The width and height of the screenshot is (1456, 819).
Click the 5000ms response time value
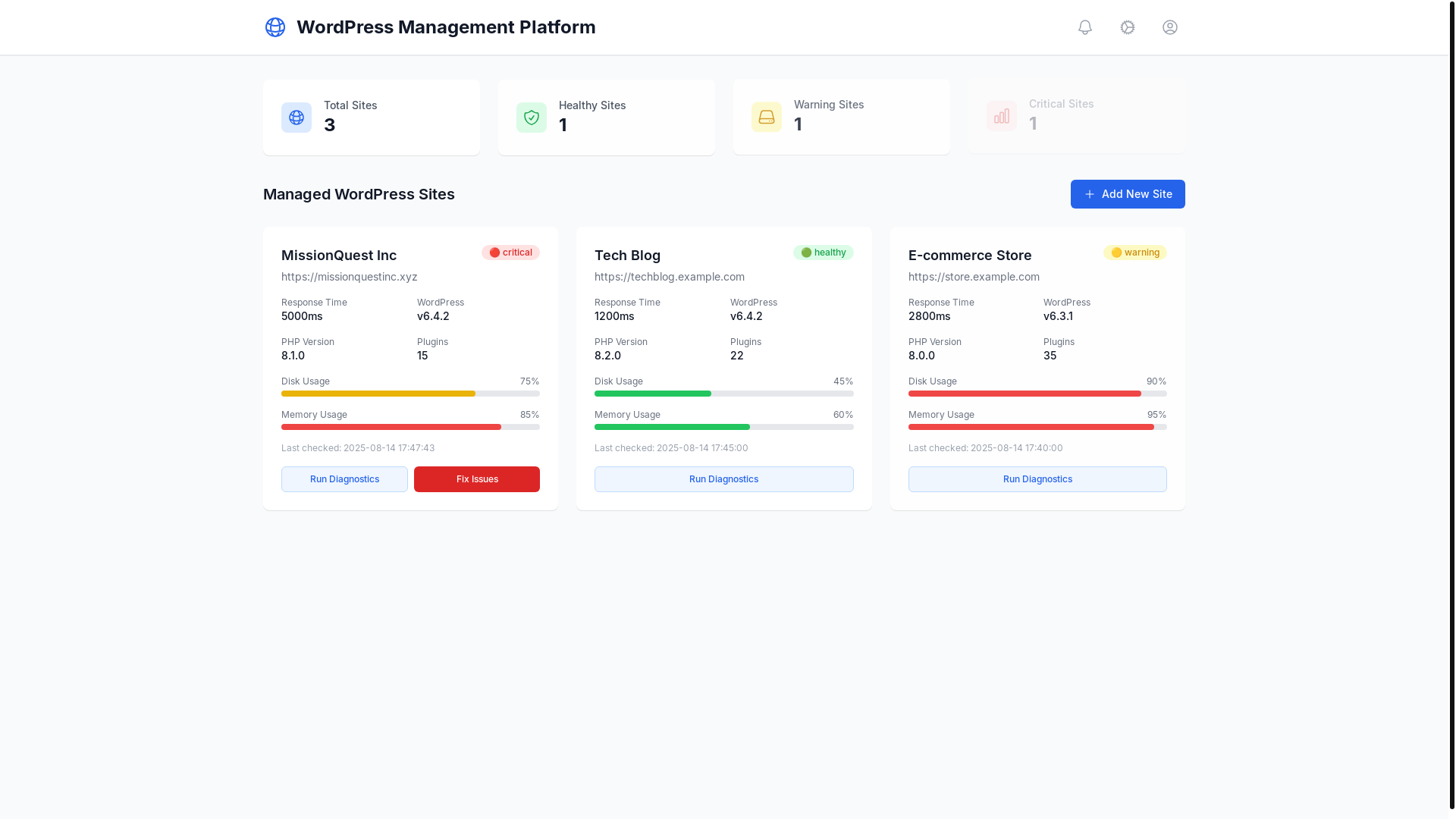302,316
